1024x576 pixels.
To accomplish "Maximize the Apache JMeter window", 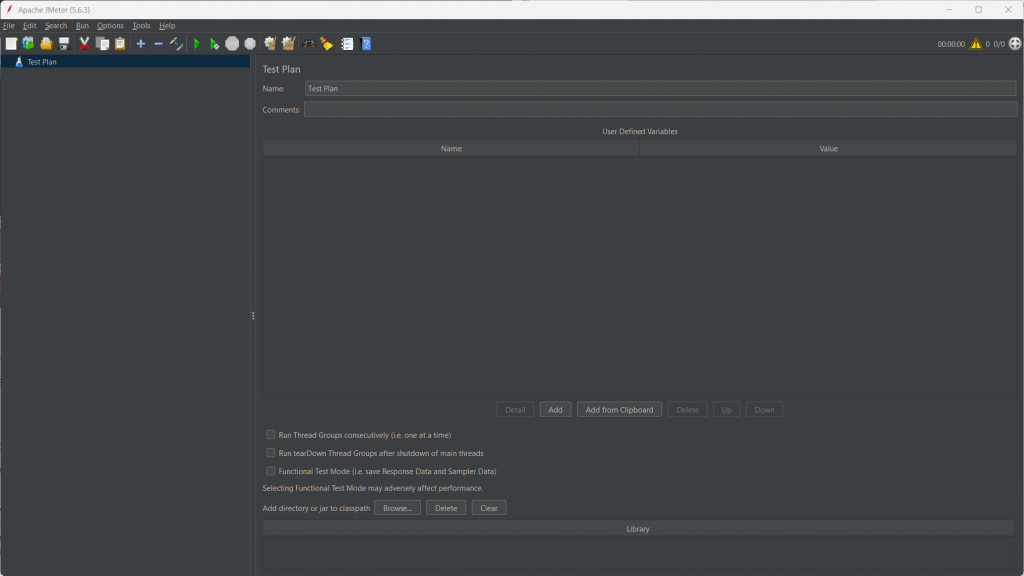I will point(978,10).
